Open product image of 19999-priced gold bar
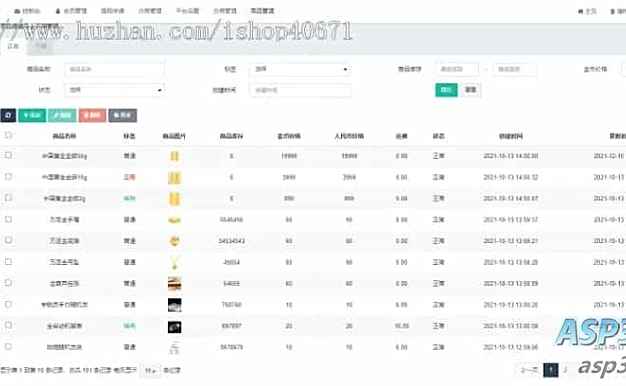The width and height of the screenshot is (626, 386). click(174, 156)
